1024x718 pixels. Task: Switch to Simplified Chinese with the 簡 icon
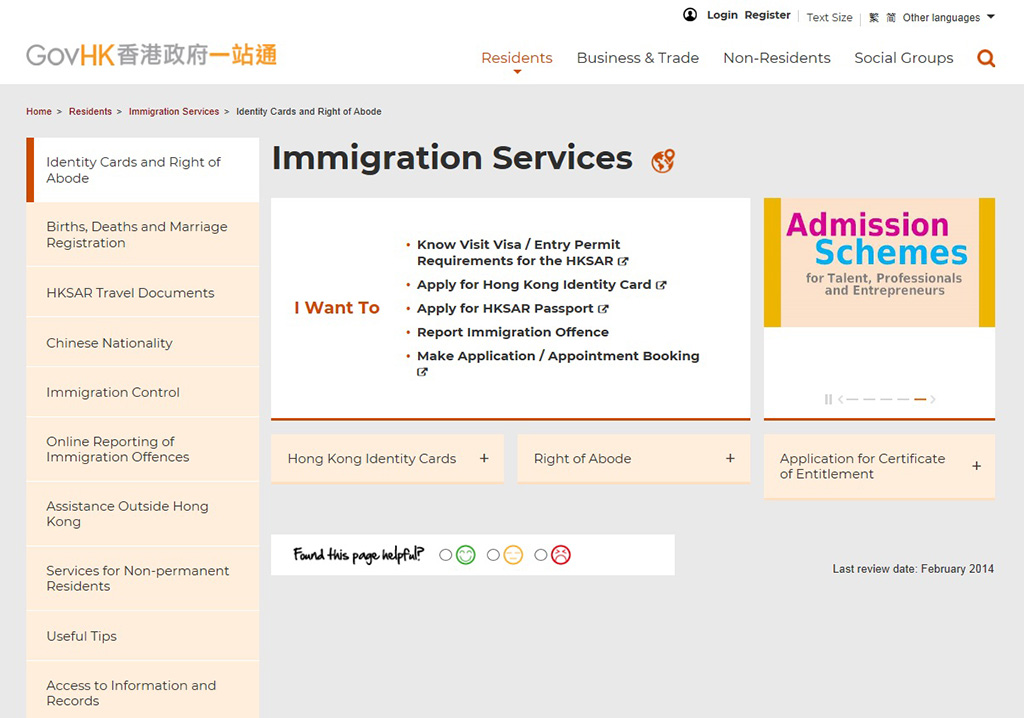[x=891, y=18]
